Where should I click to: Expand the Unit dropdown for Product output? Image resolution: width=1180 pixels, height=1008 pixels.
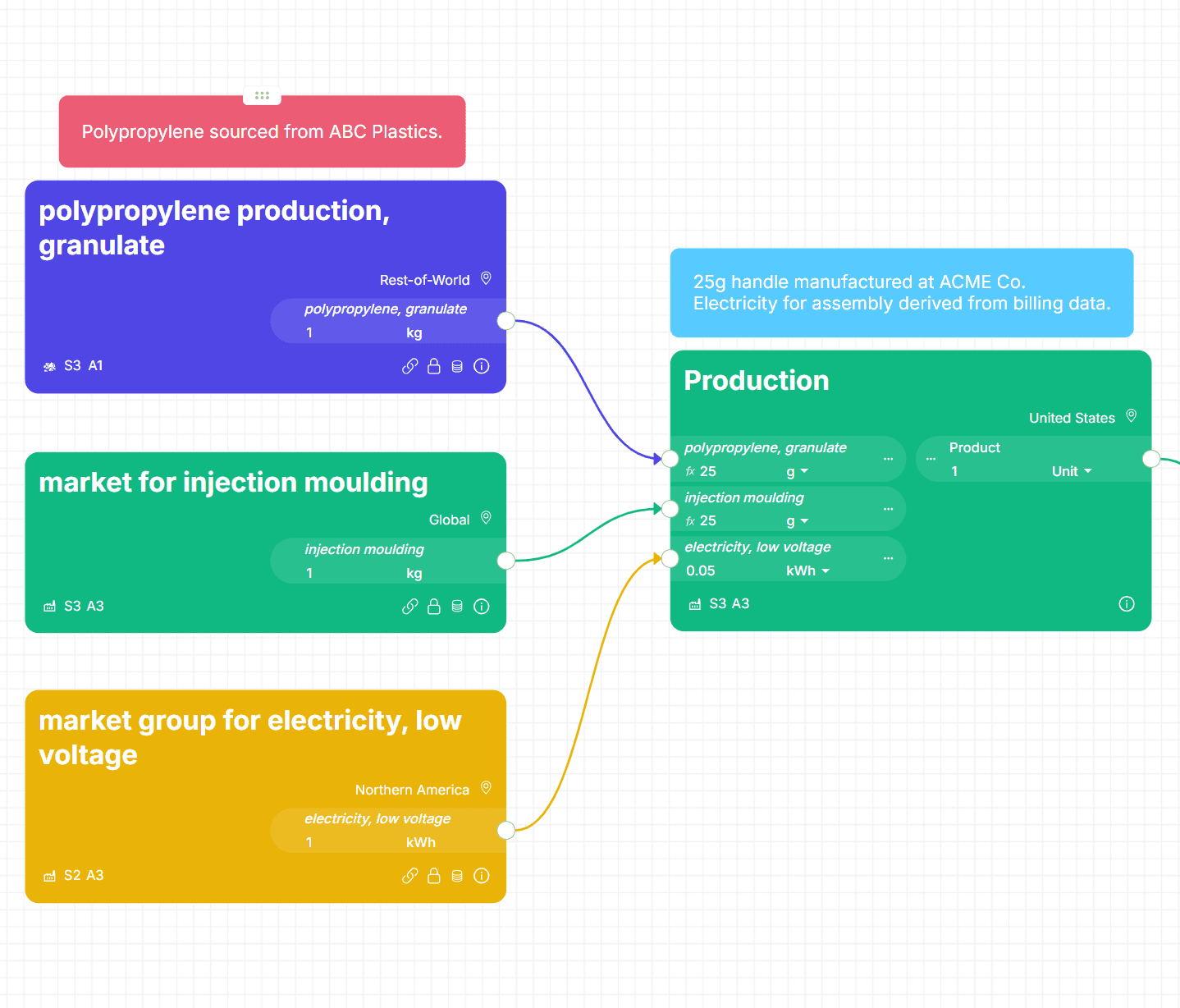point(1071,471)
